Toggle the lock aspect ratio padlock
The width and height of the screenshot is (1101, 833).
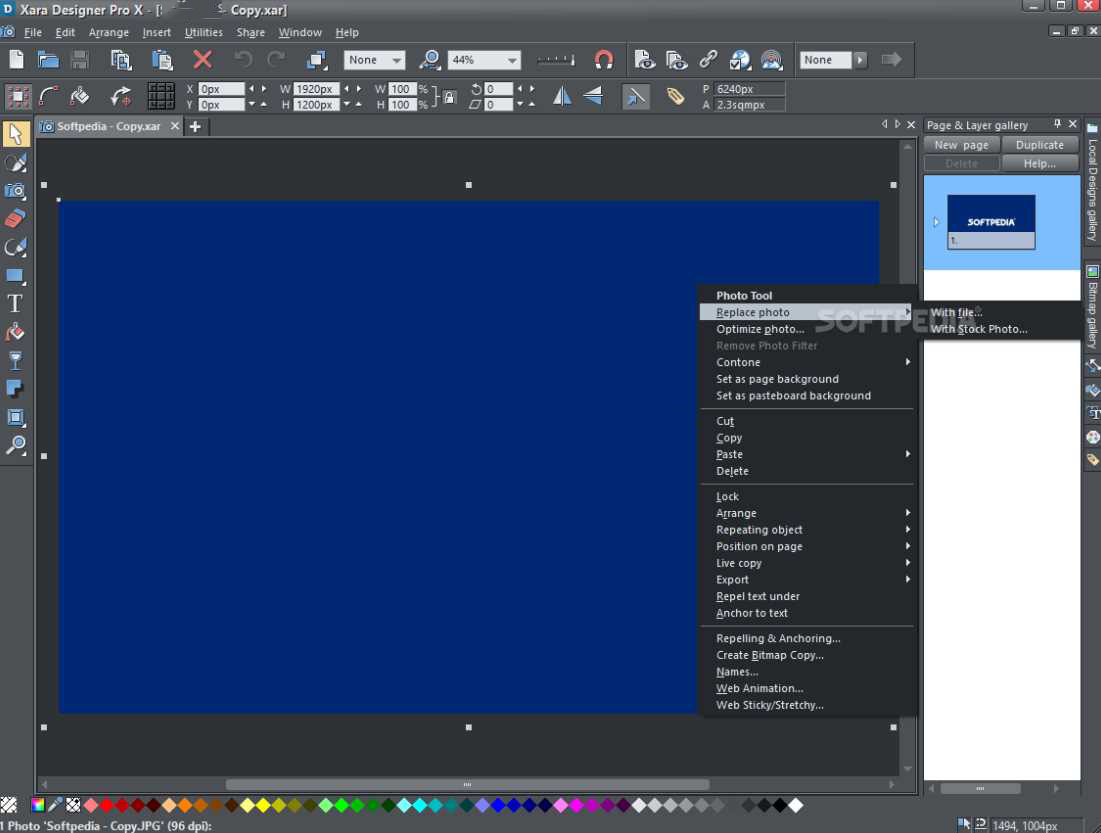pos(449,97)
